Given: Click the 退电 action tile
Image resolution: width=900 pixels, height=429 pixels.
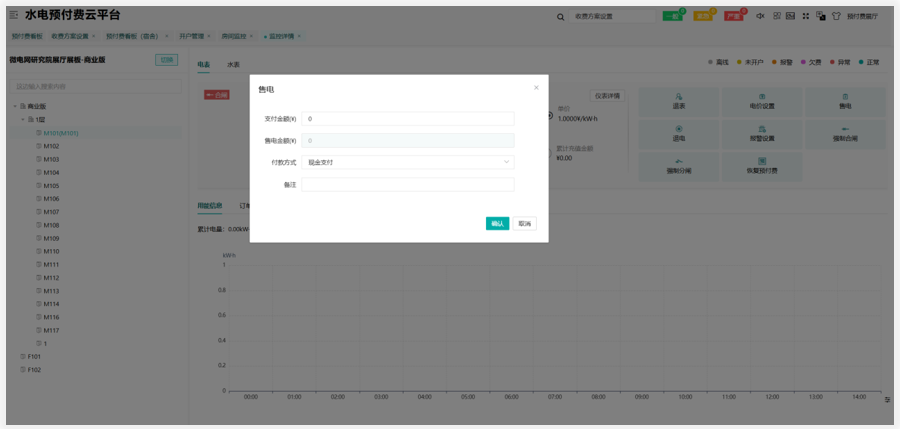Looking at the screenshot, I should pos(678,134).
